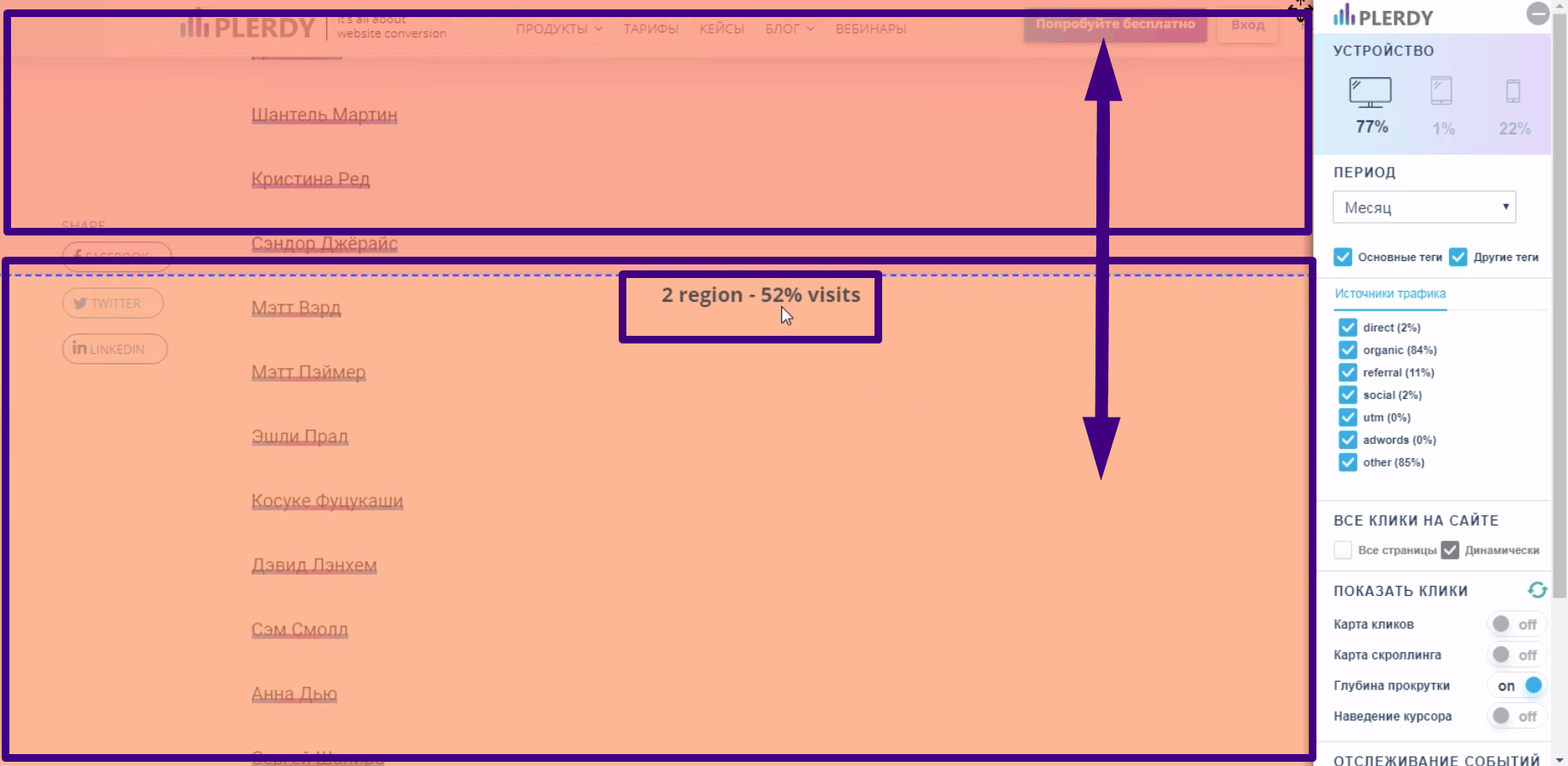Select the mobile phone device icon
This screenshot has height=766, width=1568.
[x=1513, y=91]
